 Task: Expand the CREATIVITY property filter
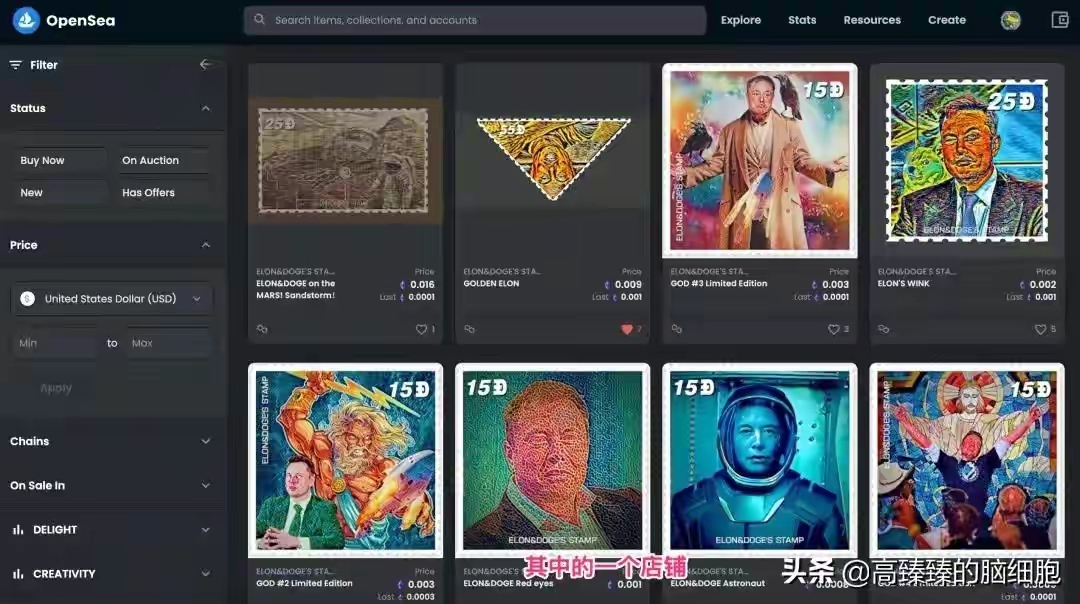205,574
